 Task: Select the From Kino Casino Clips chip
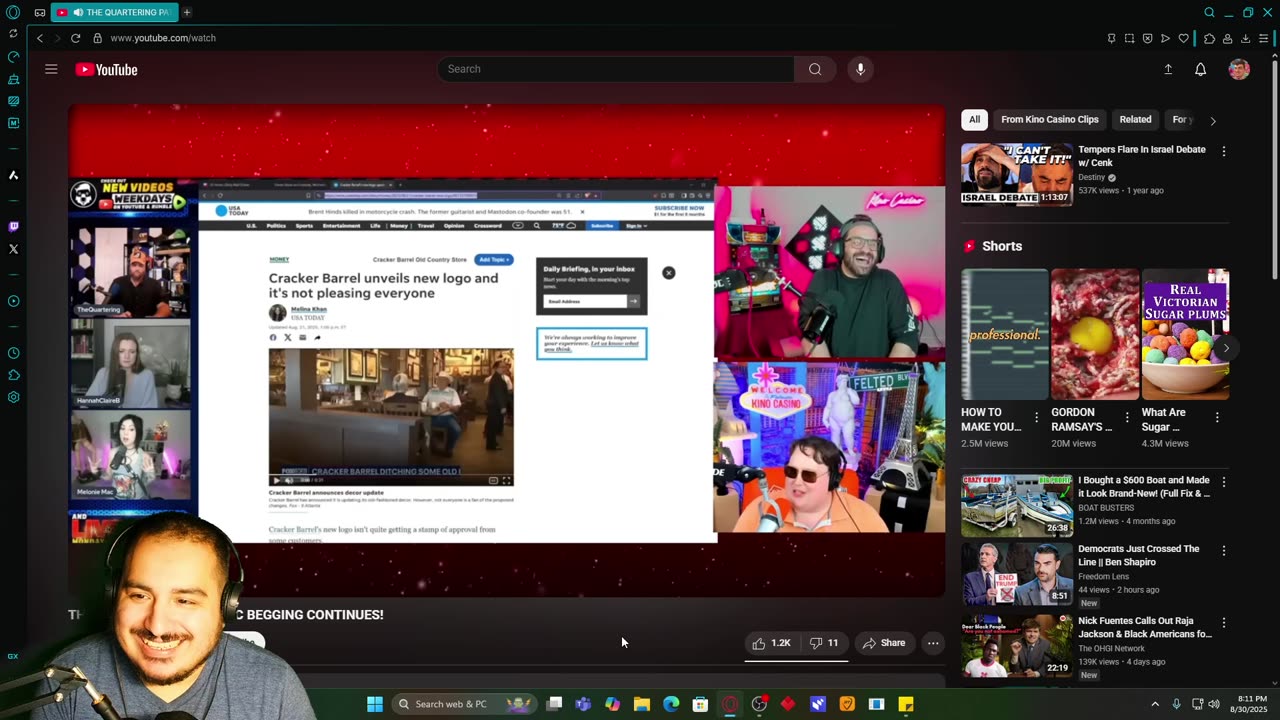tap(1050, 119)
